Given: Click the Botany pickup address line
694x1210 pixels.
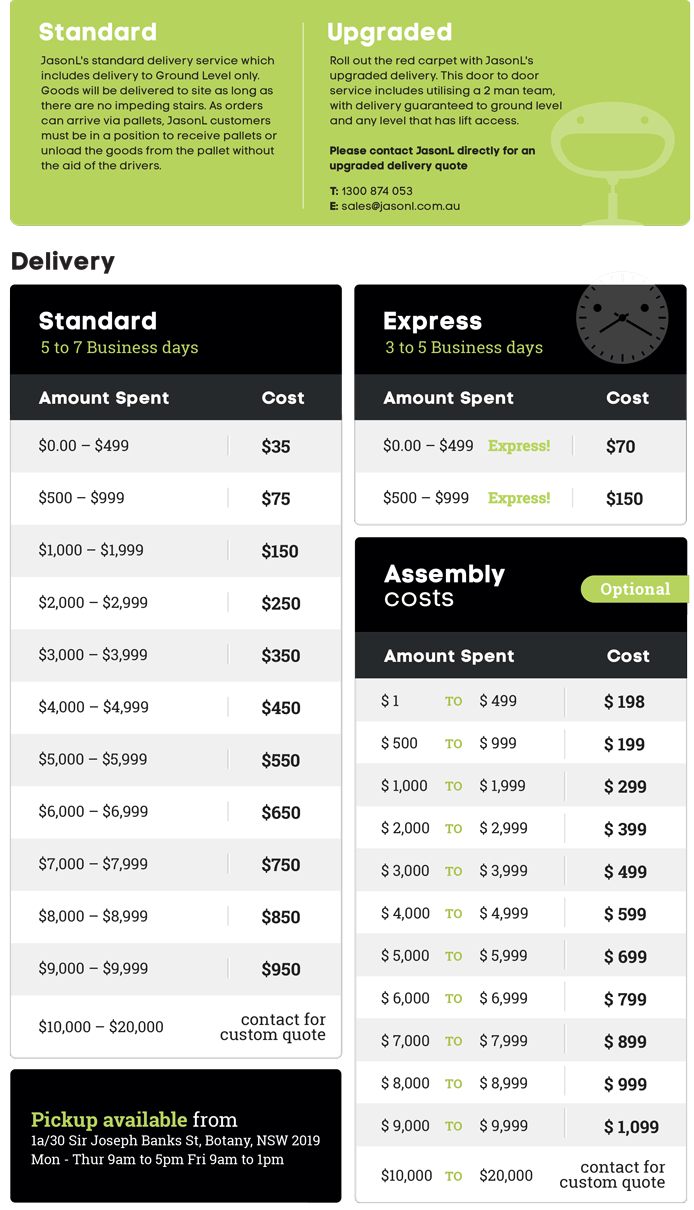Looking at the screenshot, I should tap(175, 1140).
